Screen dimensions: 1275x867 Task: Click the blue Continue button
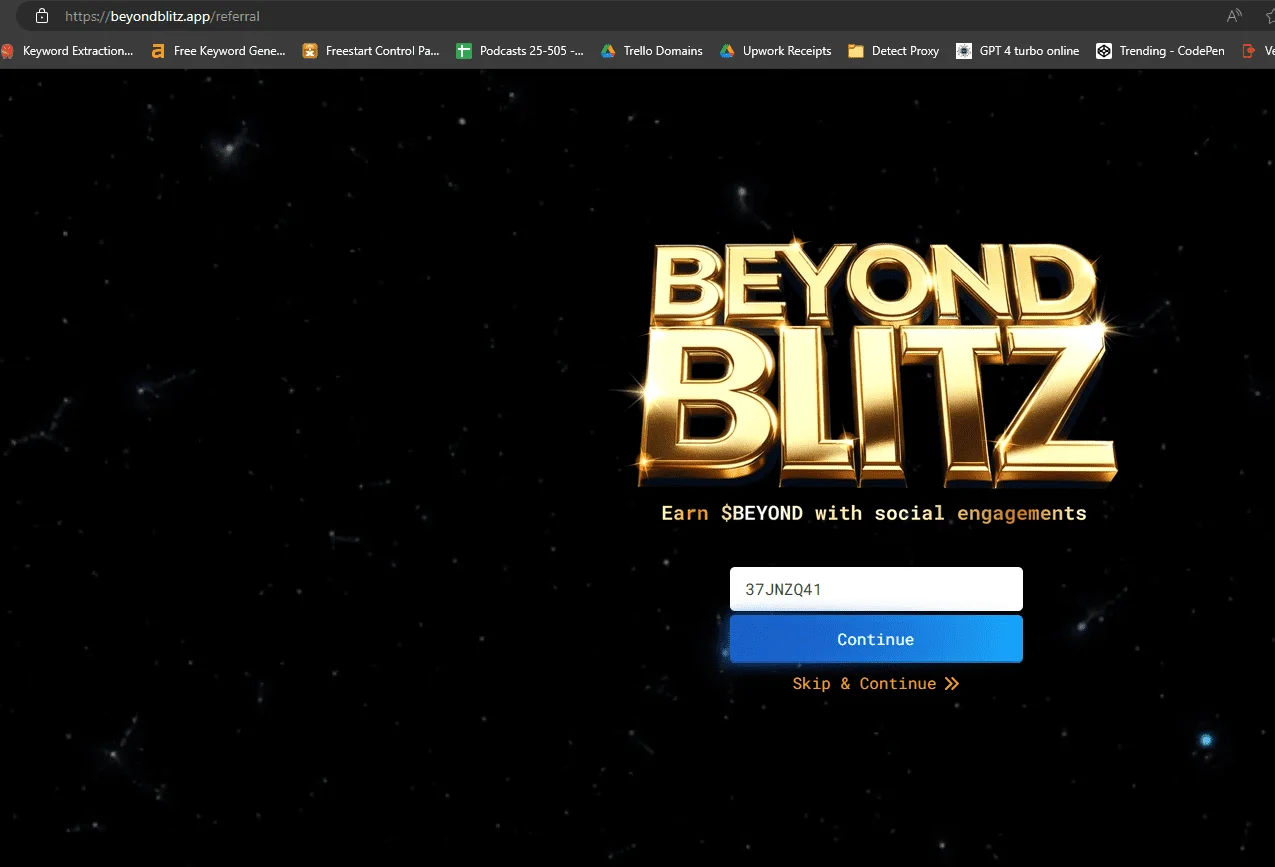(876, 639)
